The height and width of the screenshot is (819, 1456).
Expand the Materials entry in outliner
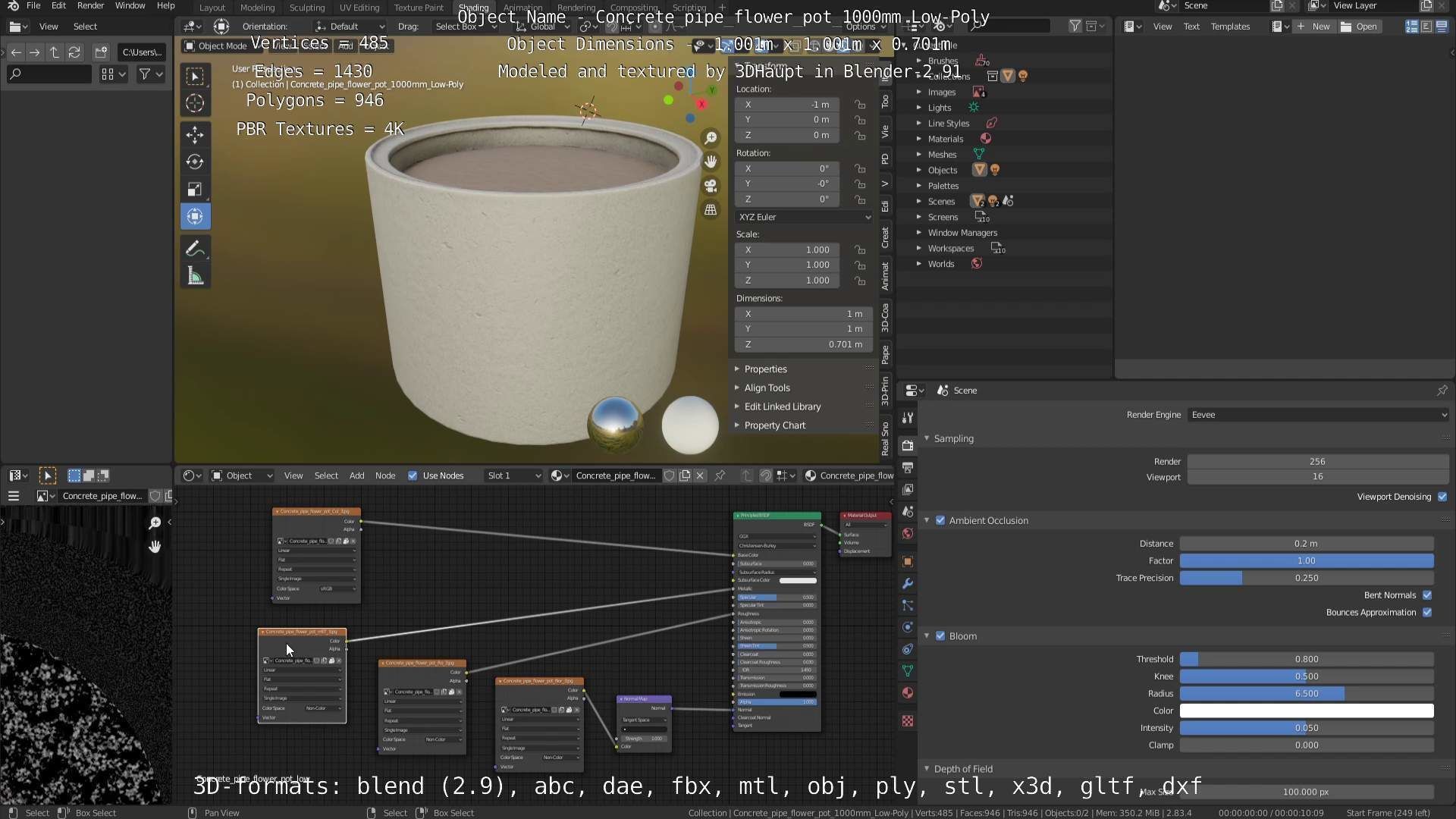point(918,139)
